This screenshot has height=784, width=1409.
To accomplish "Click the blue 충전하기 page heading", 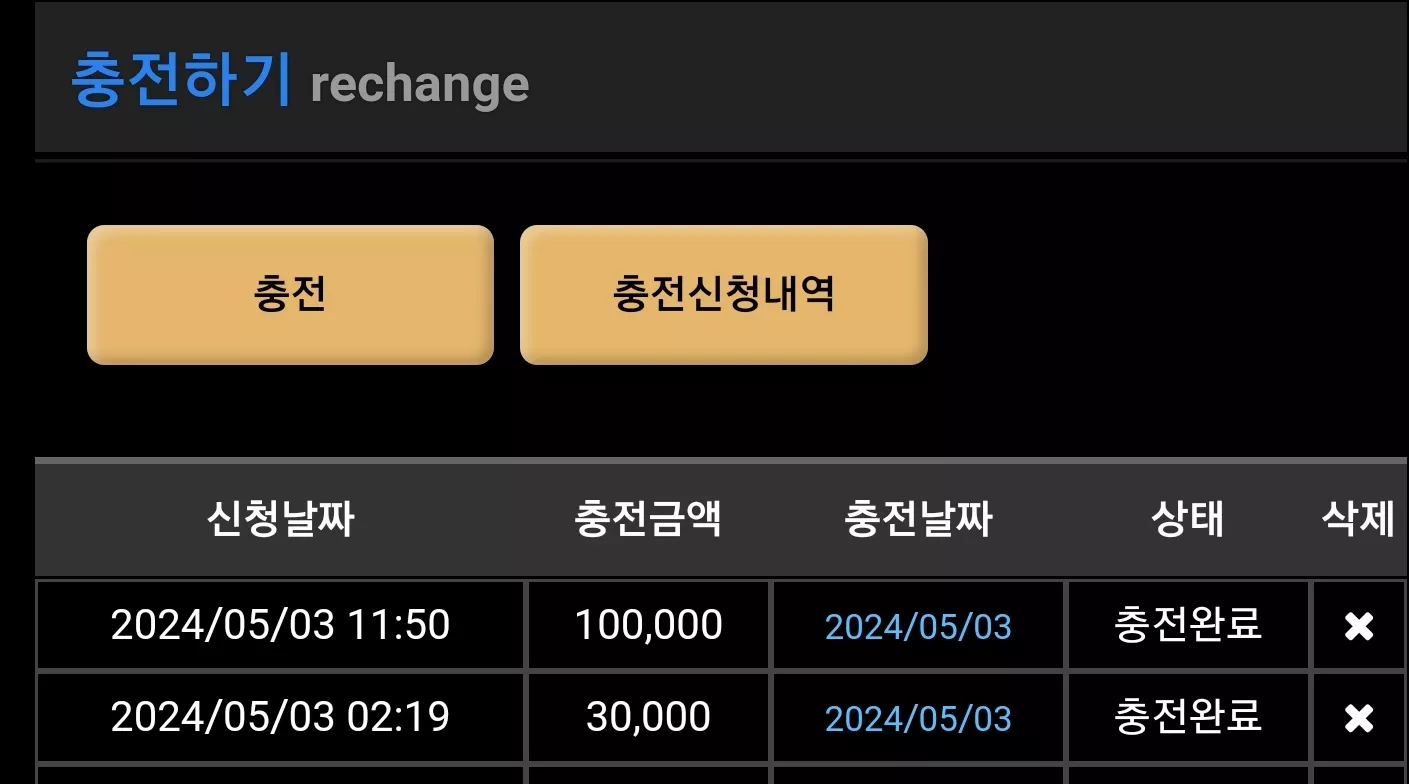I will [x=181, y=80].
